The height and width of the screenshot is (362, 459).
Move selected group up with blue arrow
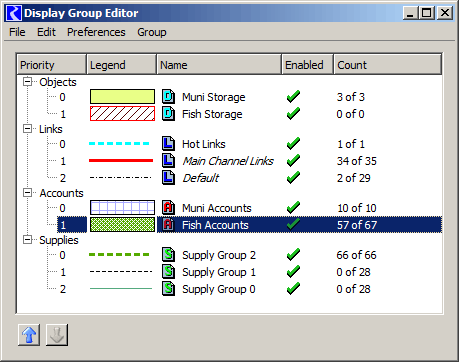[29, 335]
